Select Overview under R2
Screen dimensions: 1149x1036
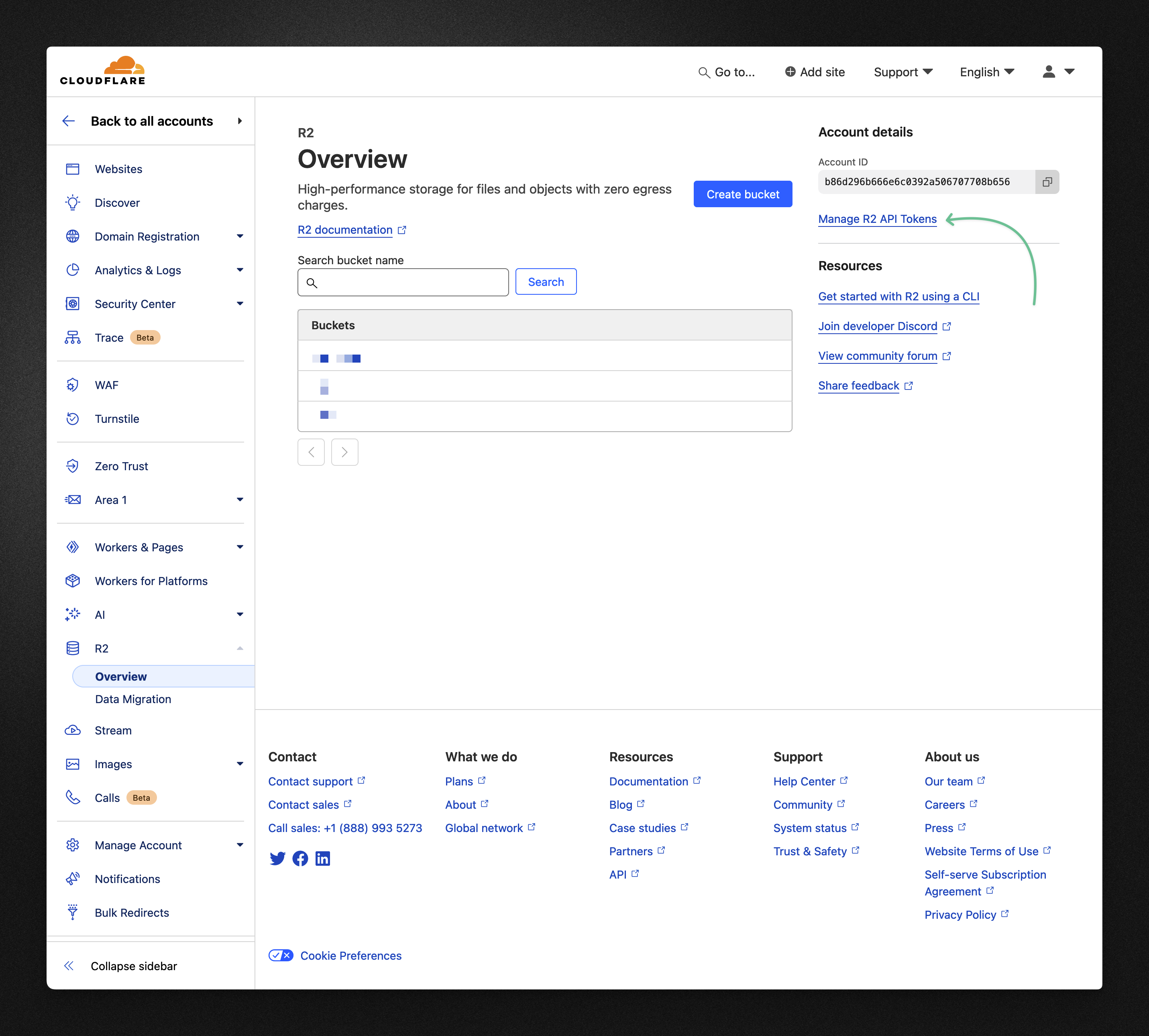pos(163,676)
